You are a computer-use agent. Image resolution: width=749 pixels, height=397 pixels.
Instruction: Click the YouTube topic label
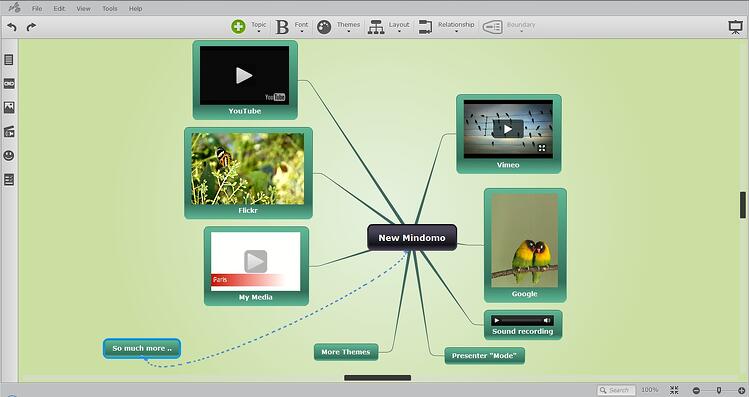(x=245, y=111)
